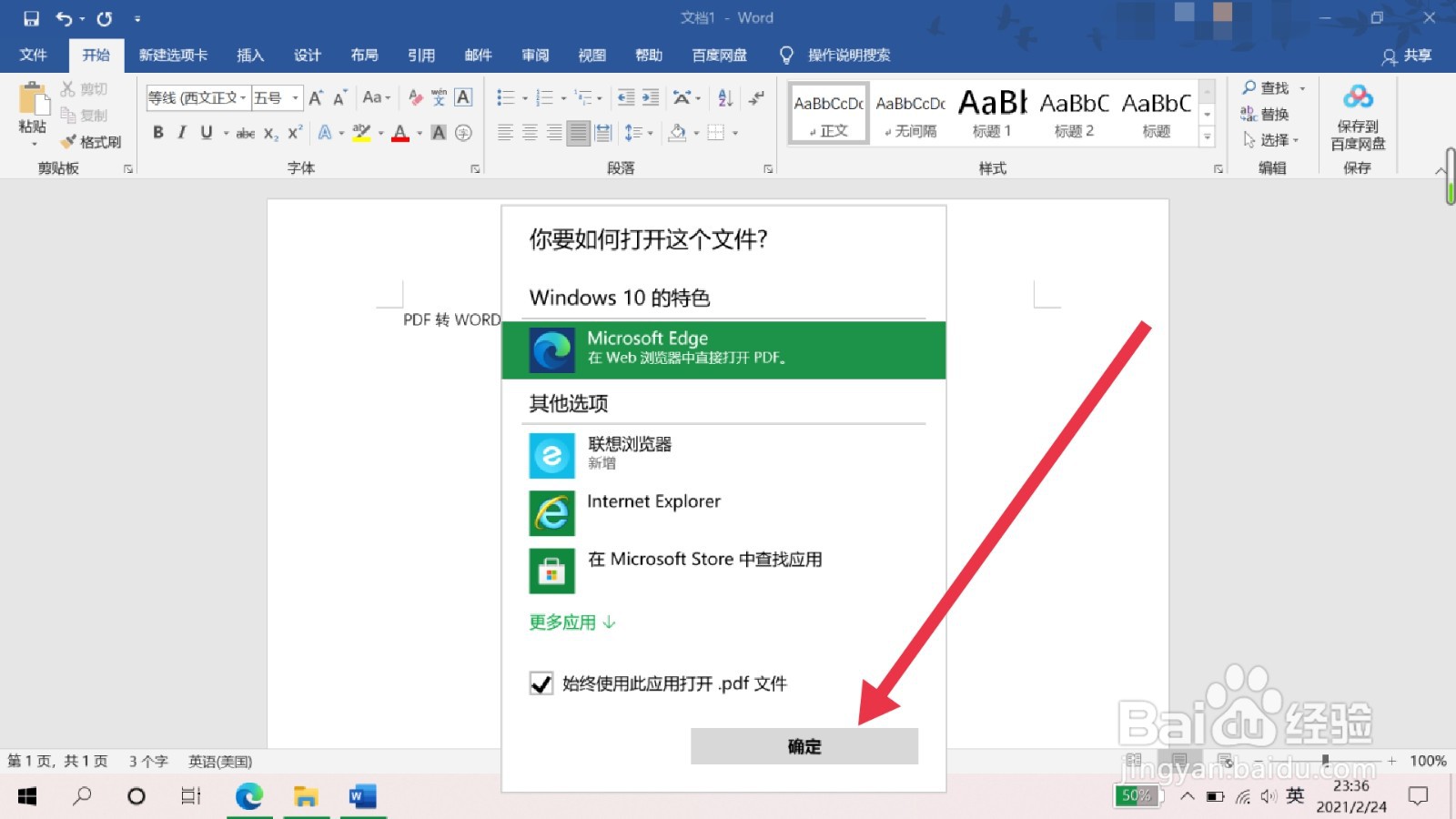Click the 操作说明搜索 search box
Viewport: 1456px width, 819px height.
coord(849,56)
